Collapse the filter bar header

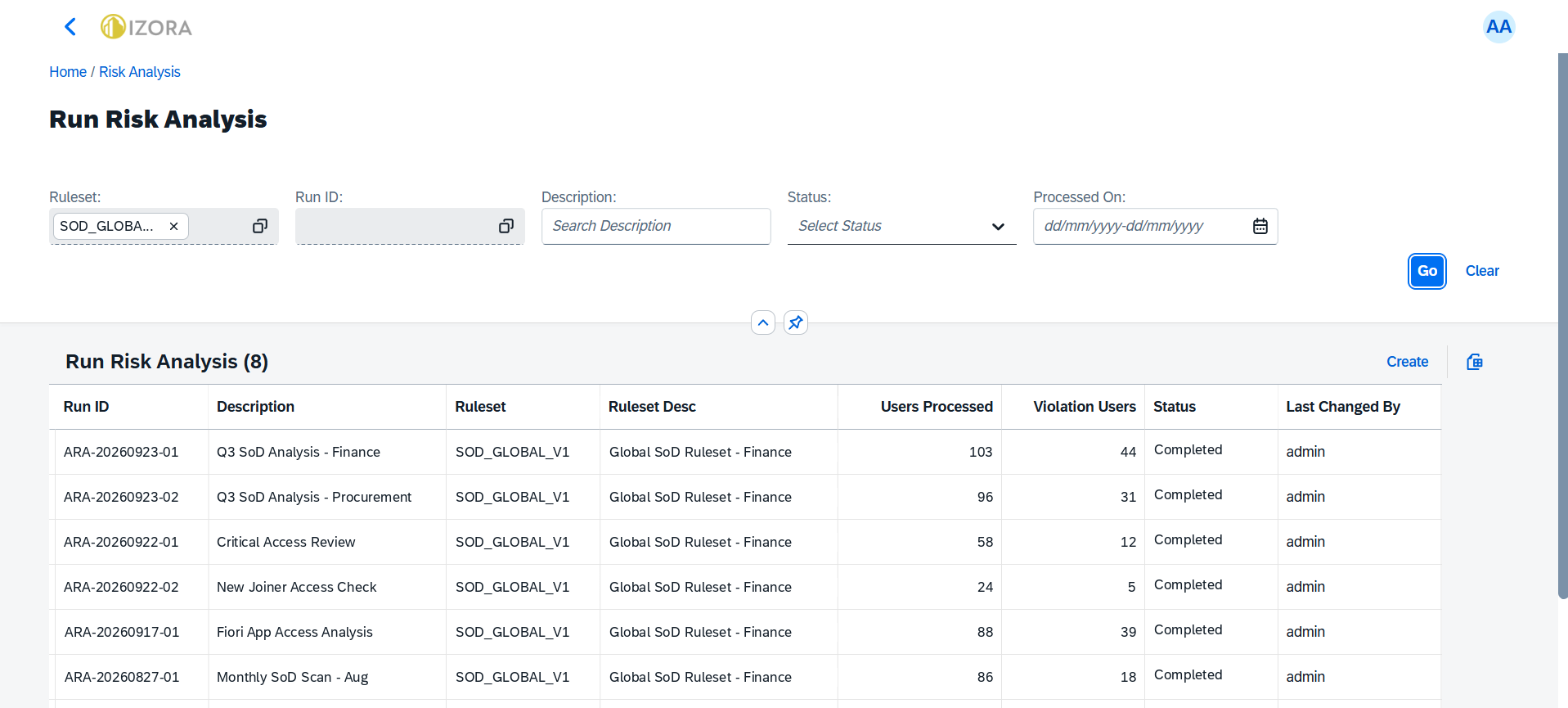(763, 322)
